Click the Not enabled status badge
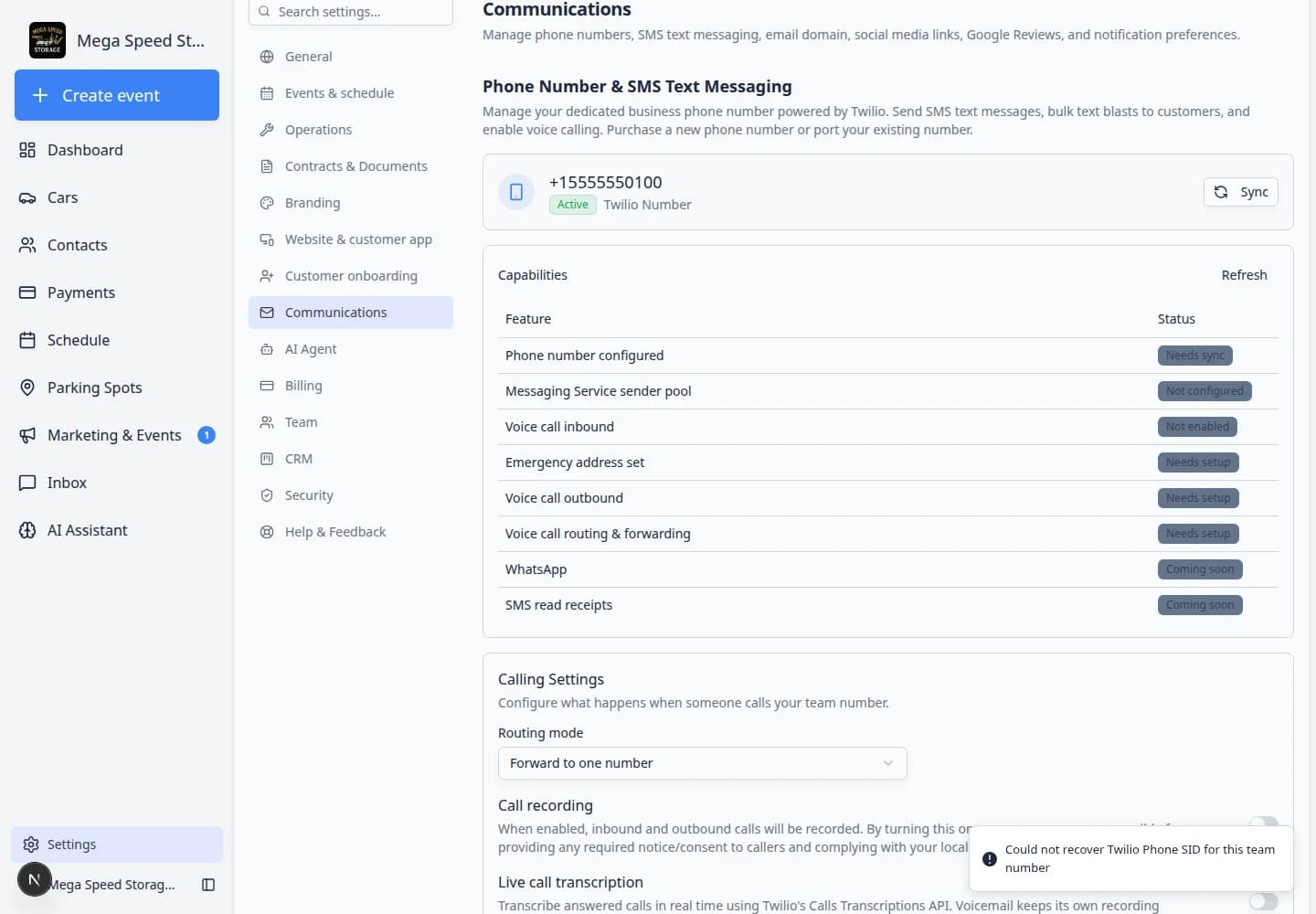Viewport: 1316px width, 914px height. (1197, 427)
